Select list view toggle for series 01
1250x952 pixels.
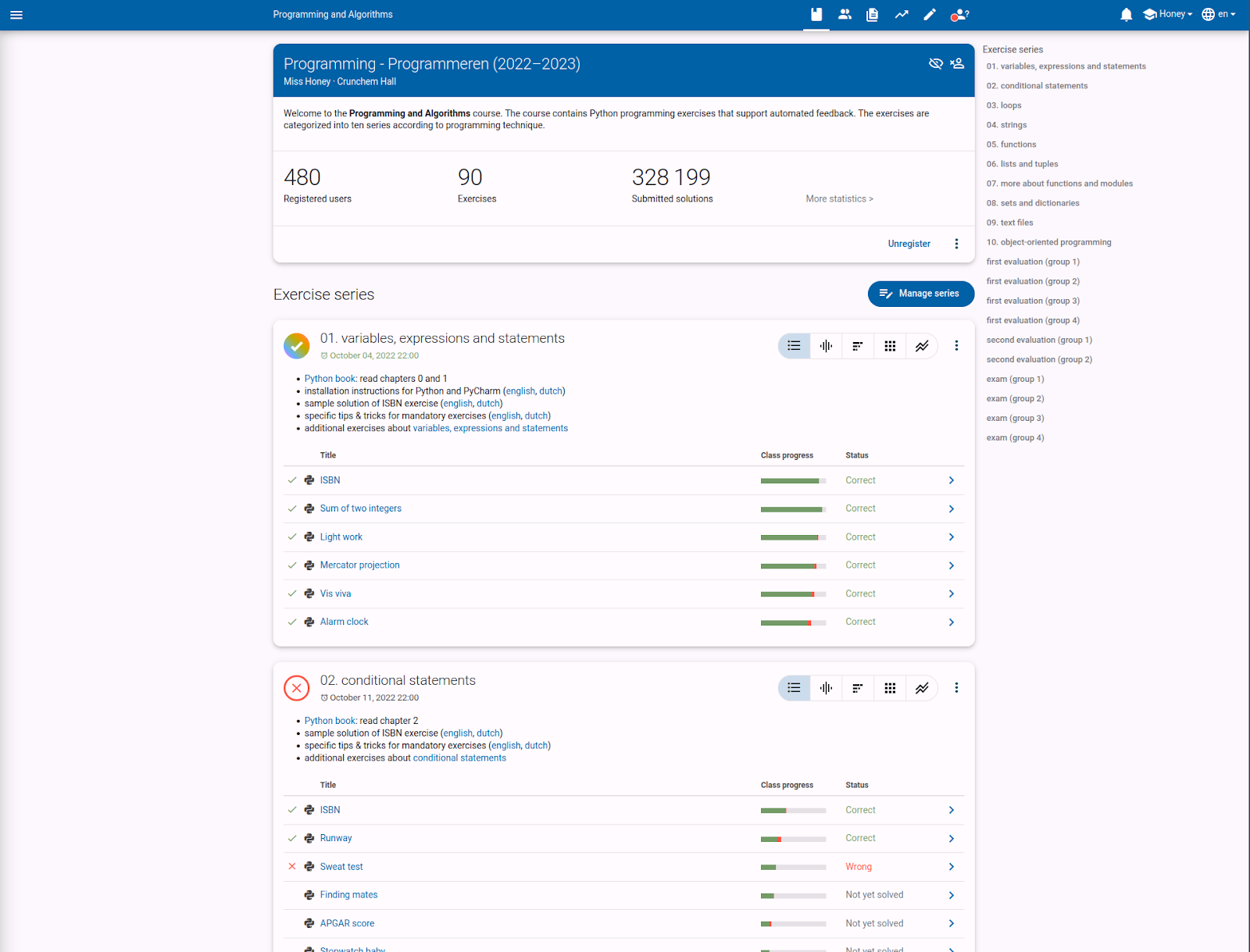tap(794, 346)
